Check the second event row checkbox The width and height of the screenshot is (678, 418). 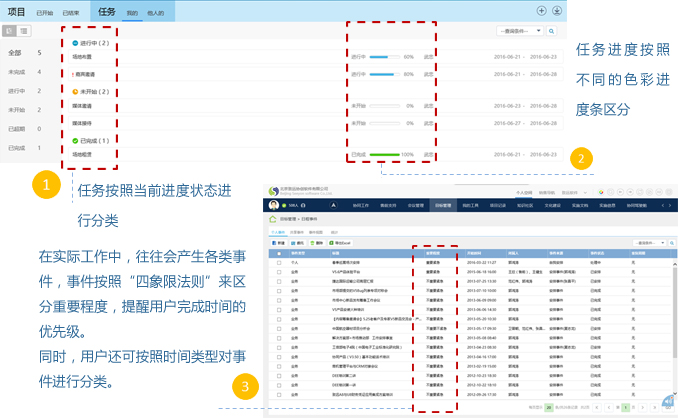tap(278, 271)
